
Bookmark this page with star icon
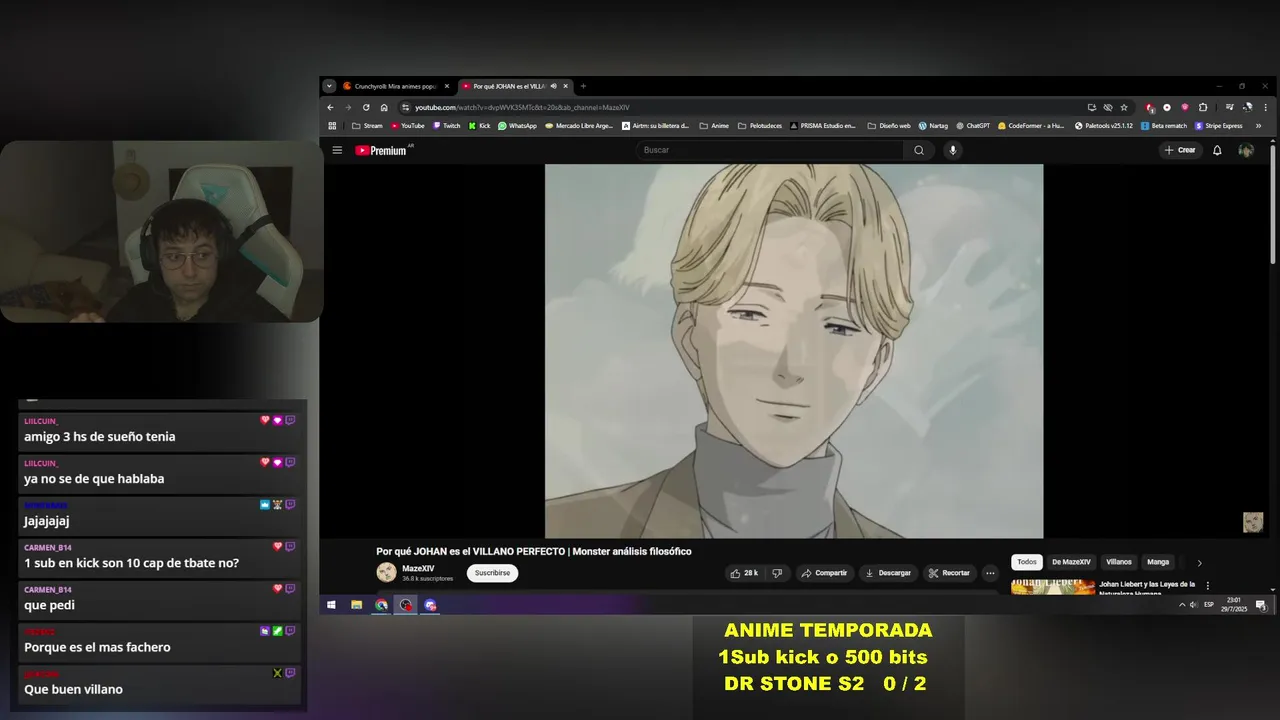(x=1124, y=107)
